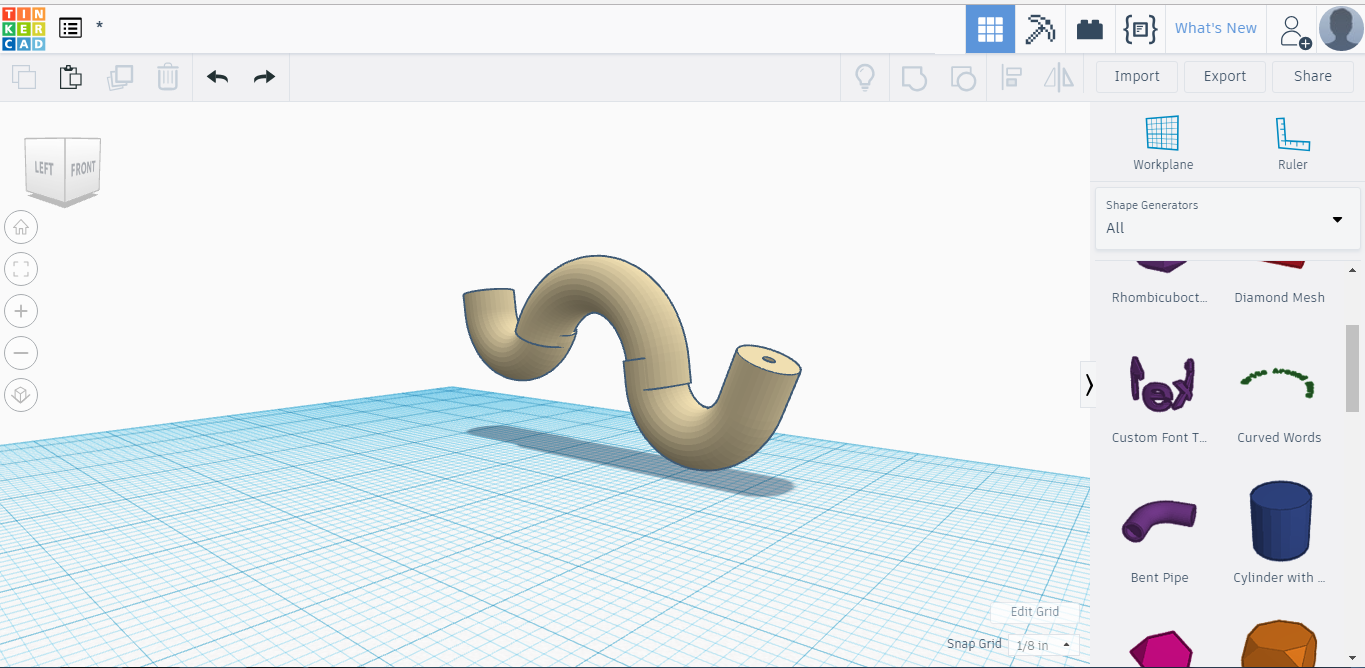Click the orange polyhedron shape thumbnail
Screen dimensions: 1365x668
tap(1280, 644)
